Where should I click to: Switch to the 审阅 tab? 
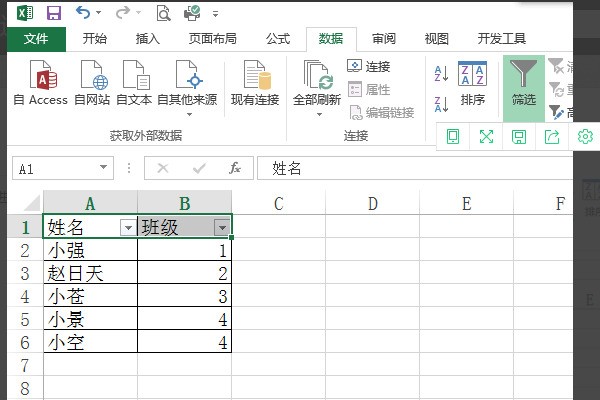click(384, 39)
